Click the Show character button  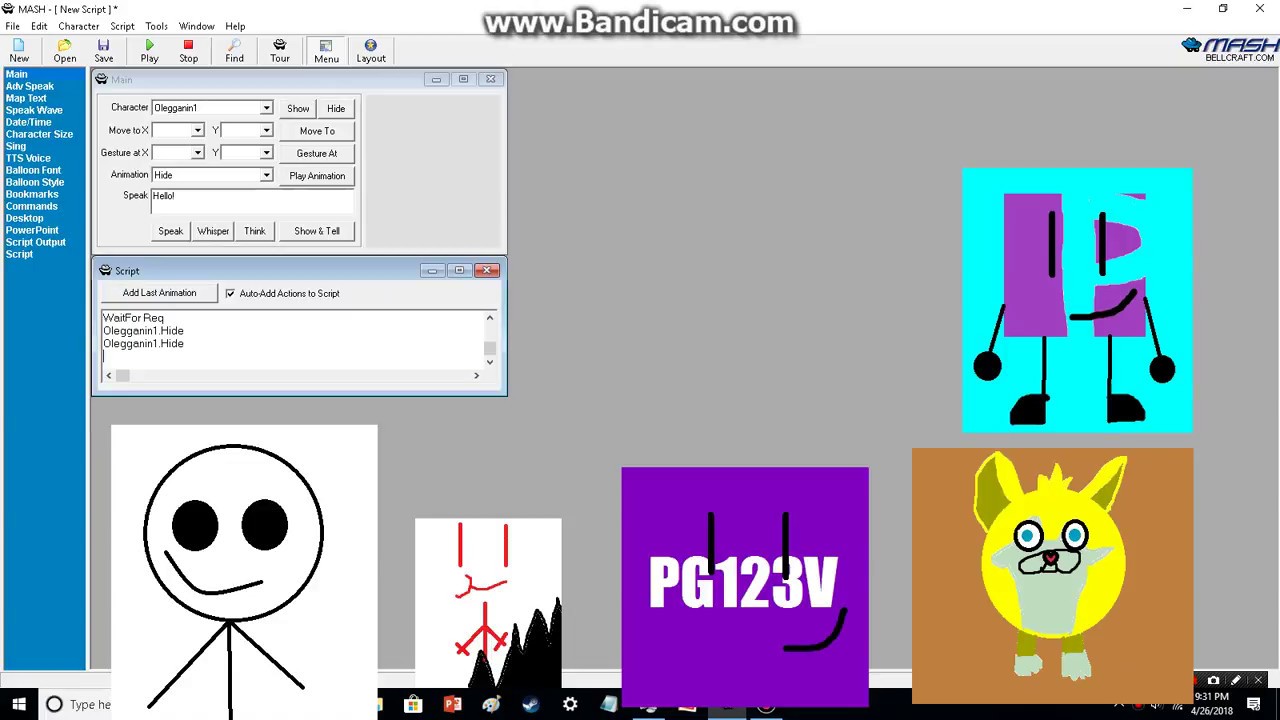[x=298, y=108]
